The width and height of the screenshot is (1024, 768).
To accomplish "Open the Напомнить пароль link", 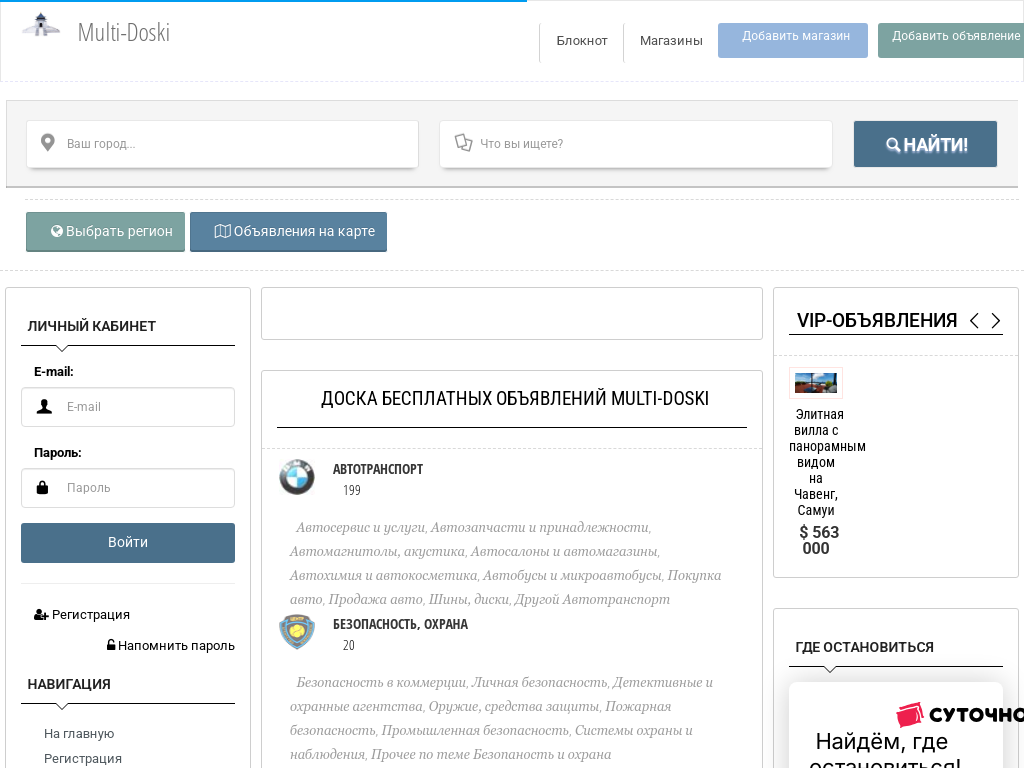I will click(x=170, y=645).
